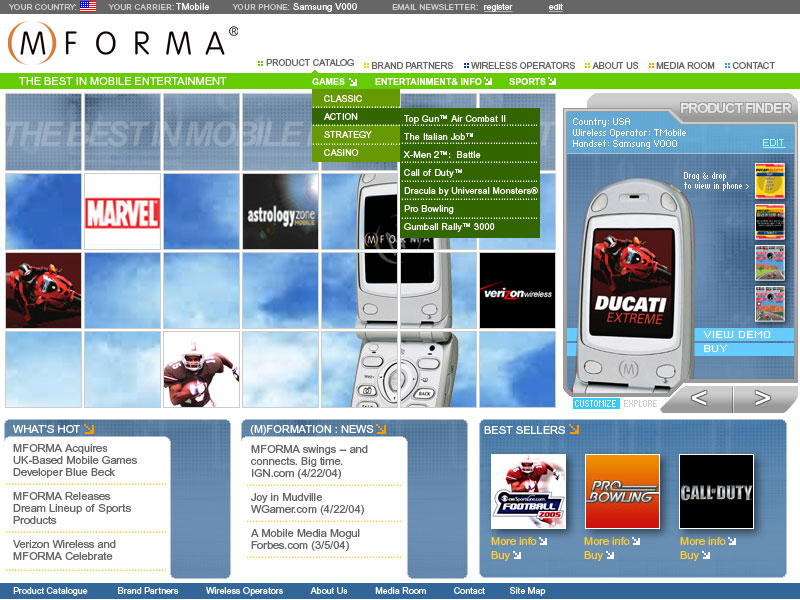Click the Product Finder next arrow

pyautogui.click(x=762, y=399)
